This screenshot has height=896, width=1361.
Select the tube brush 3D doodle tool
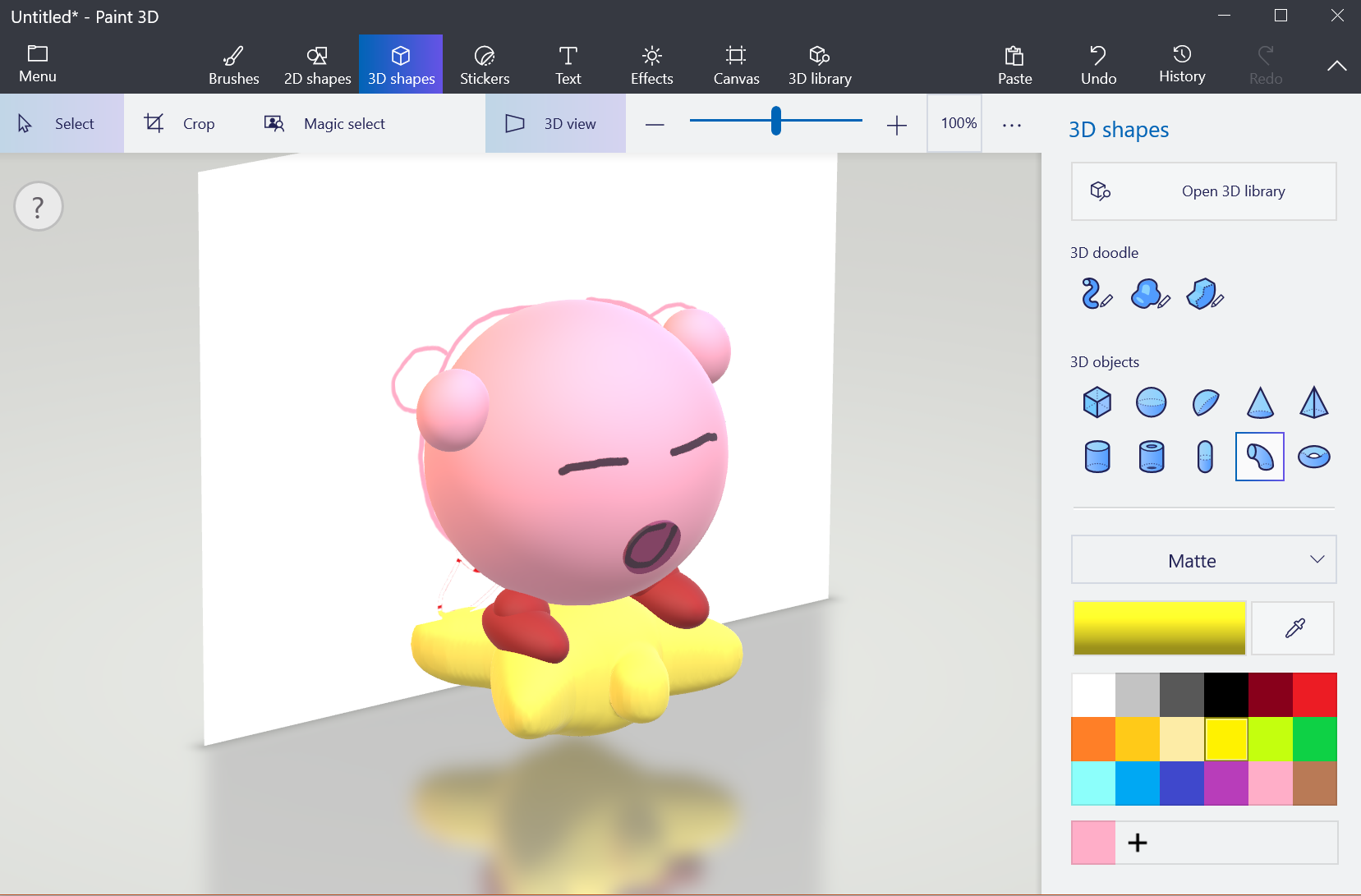pos(1097,293)
